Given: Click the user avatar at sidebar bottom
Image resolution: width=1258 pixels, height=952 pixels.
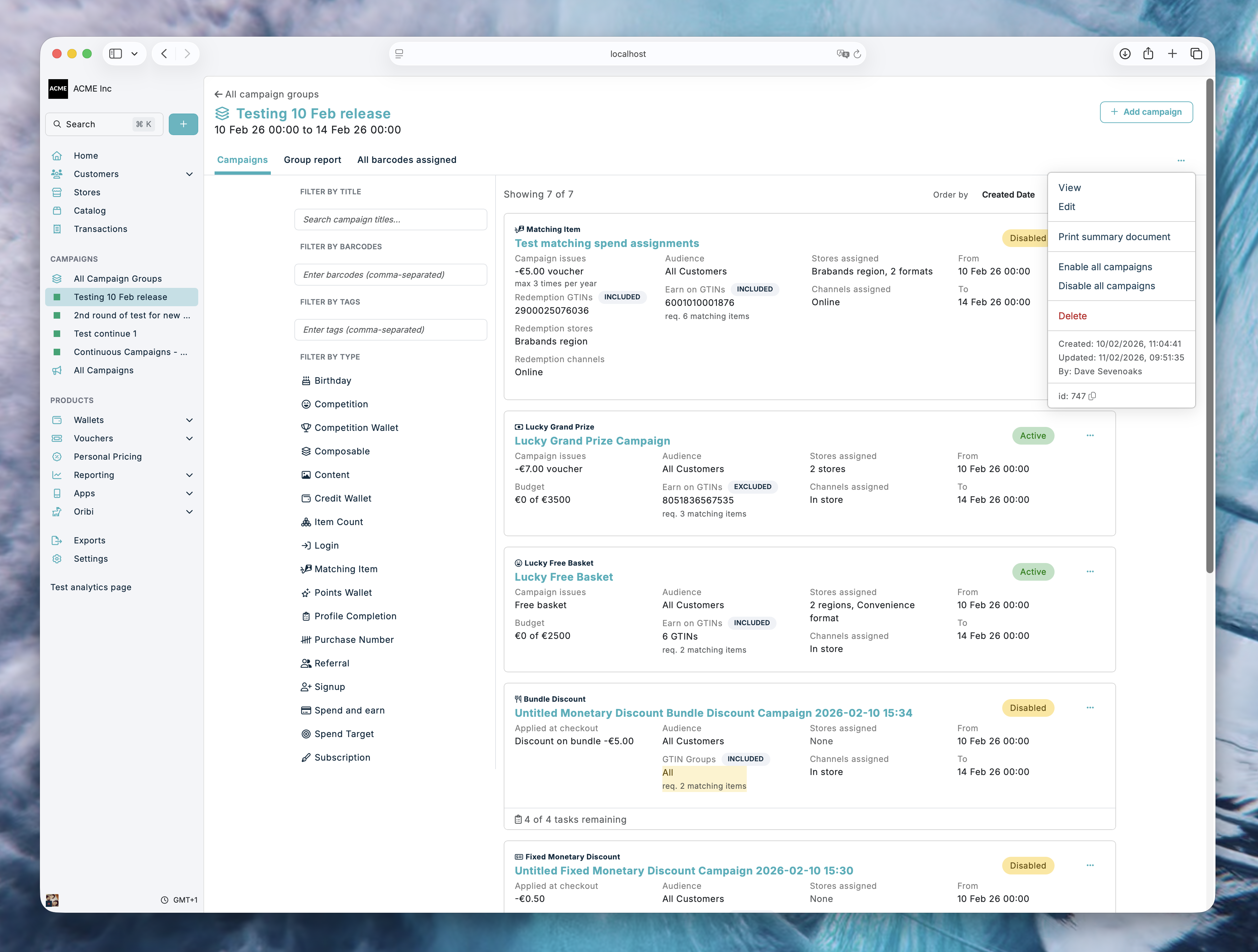Looking at the screenshot, I should pyautogui.click(x=52, y=900).
